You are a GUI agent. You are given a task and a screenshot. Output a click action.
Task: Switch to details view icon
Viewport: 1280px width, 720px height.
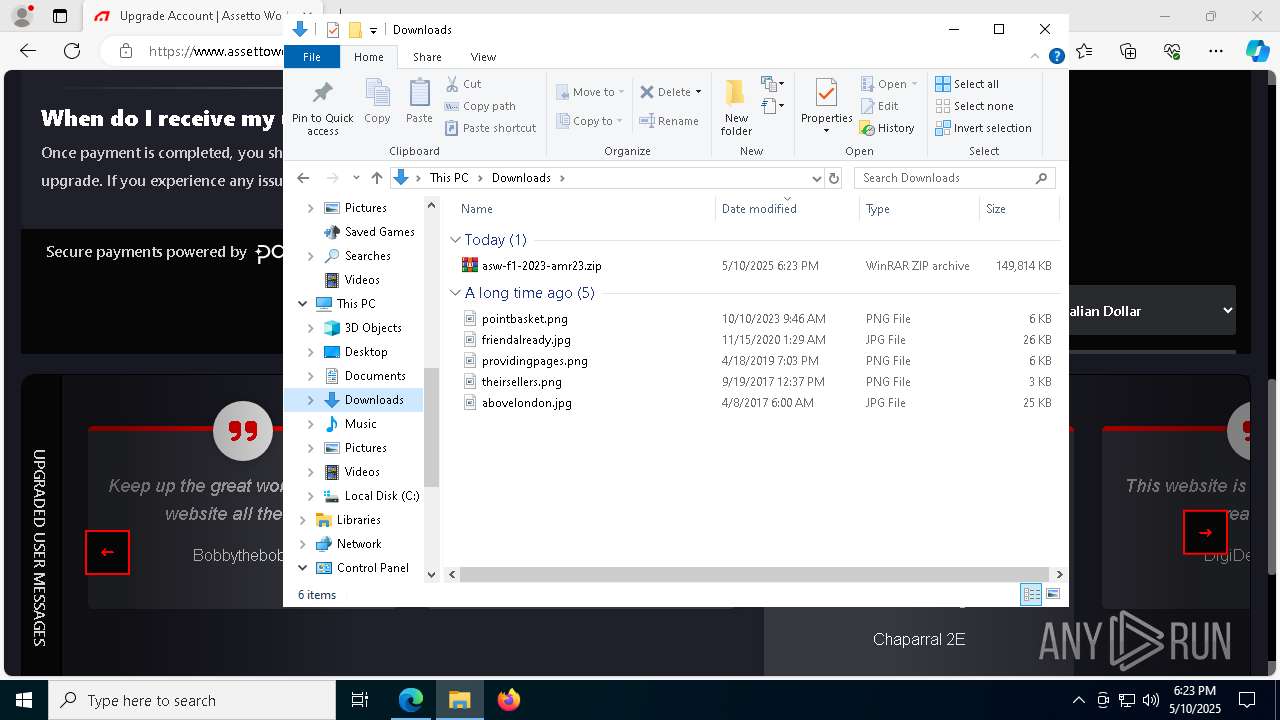tap(1031, 595)
